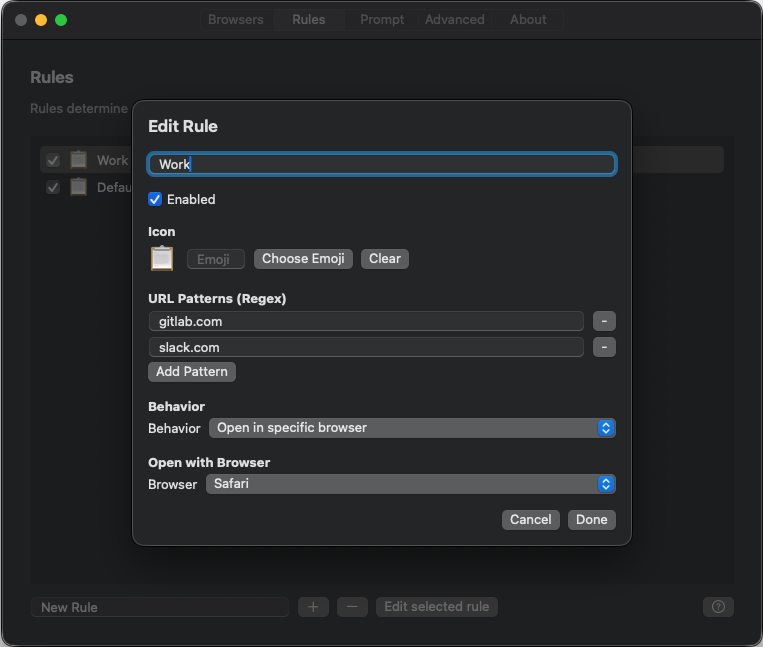Click the clipboard emoji icon in Edit Rule
Screen dimensions: 763x647
pos(162,258)
